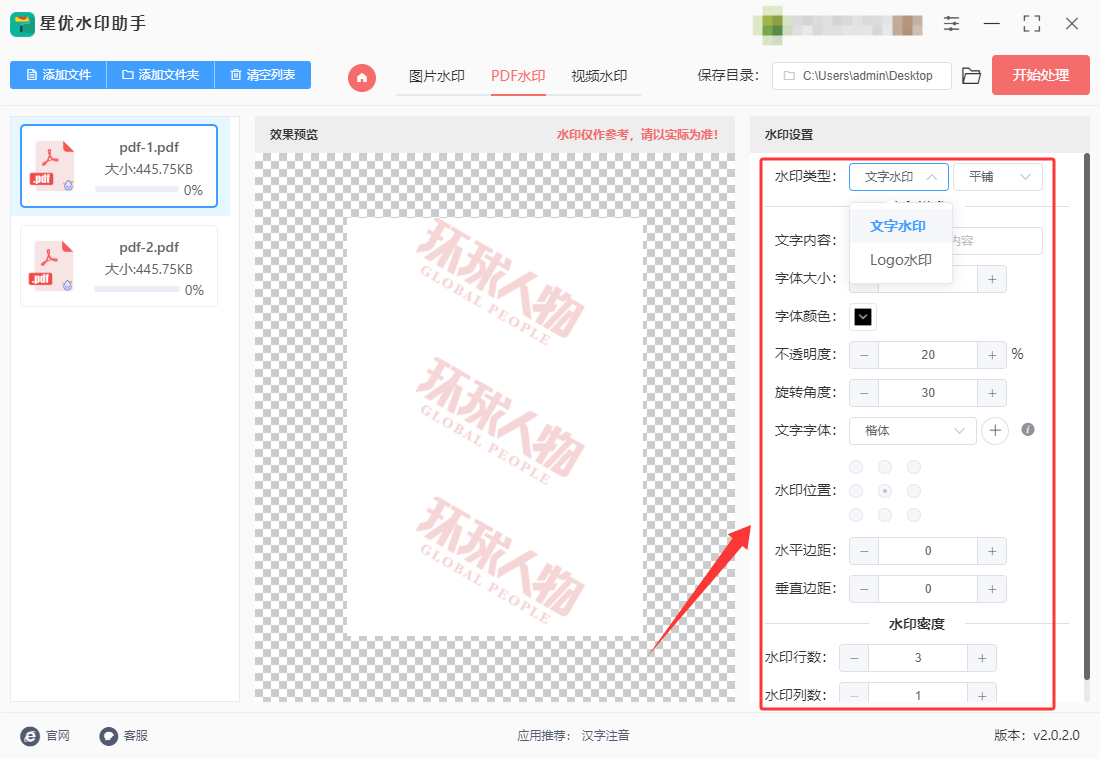Select top-center watermark position radio
This screenshot has height=760, width=1100.
885,467
